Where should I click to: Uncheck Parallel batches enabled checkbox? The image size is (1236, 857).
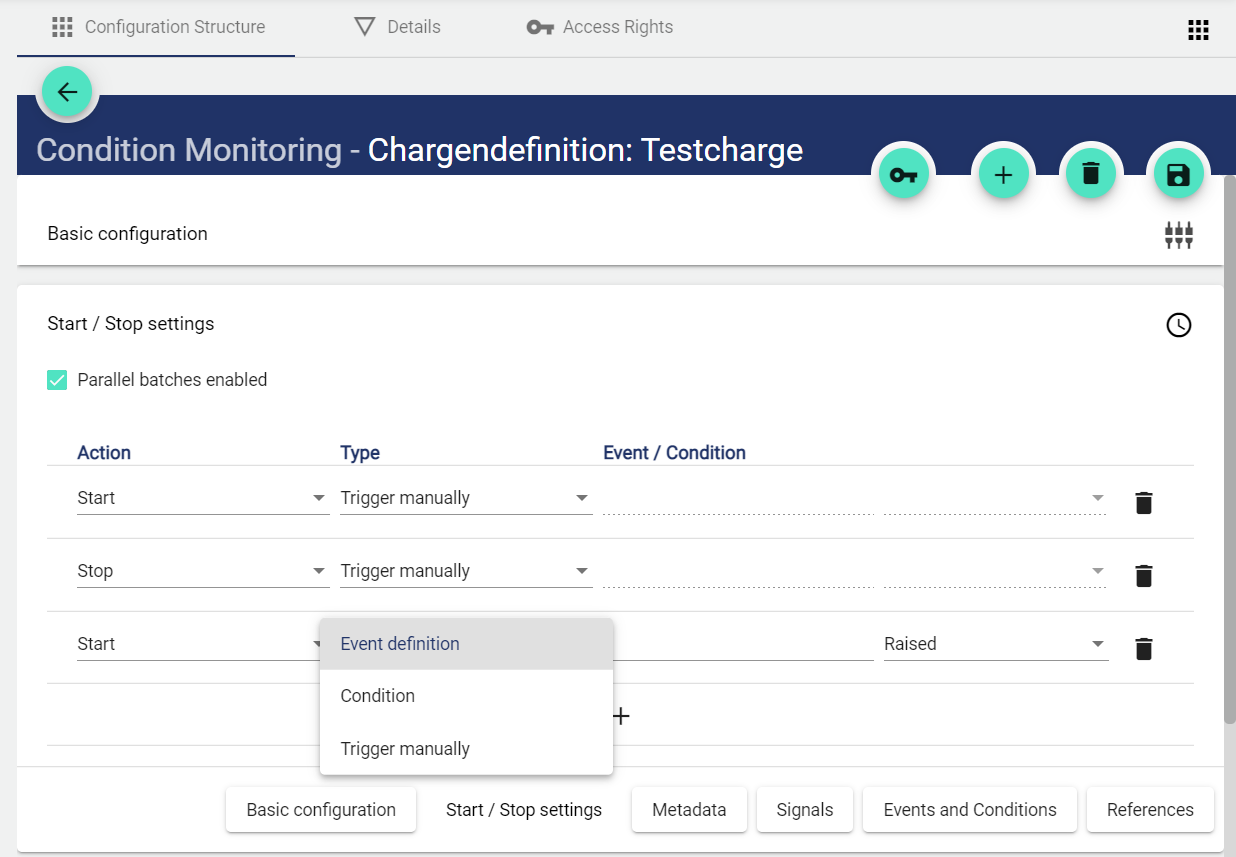[x=58, y=380]
